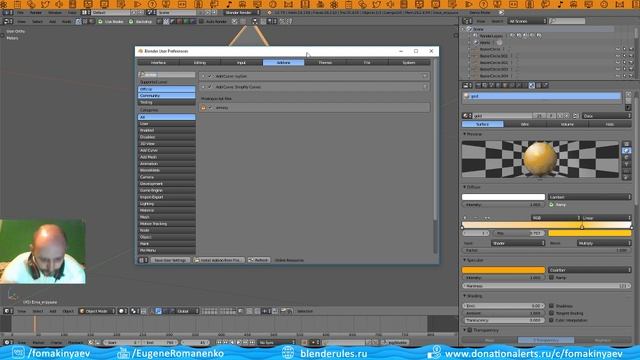Click the missing add-on warning icon
The height and width of the screenshot is (360, 640).
click(x=204, y=108)
